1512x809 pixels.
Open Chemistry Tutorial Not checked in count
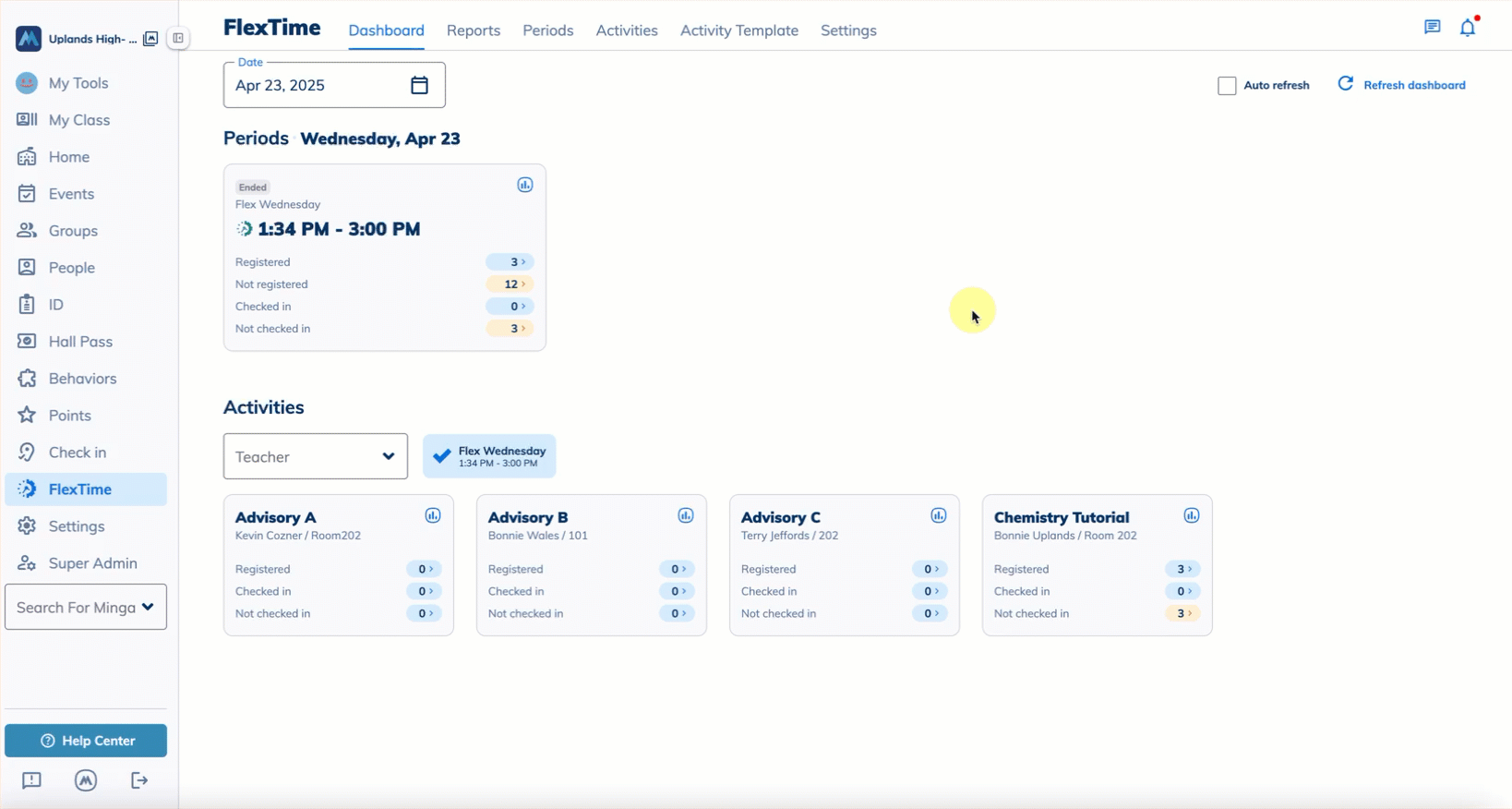1182,613
